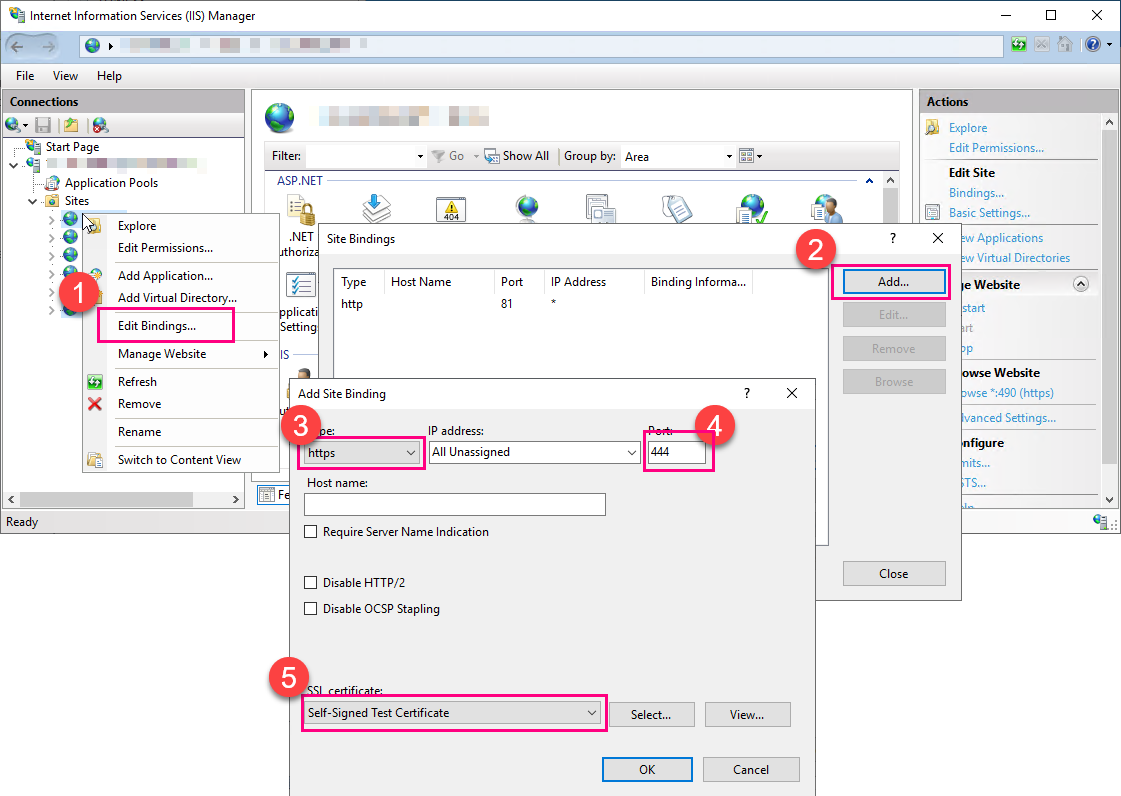Image resolution: width=1121 pixels, height=796 pixels.
Task: Click the Create New Connection globe icon
Action: click(x=13, y=125)
